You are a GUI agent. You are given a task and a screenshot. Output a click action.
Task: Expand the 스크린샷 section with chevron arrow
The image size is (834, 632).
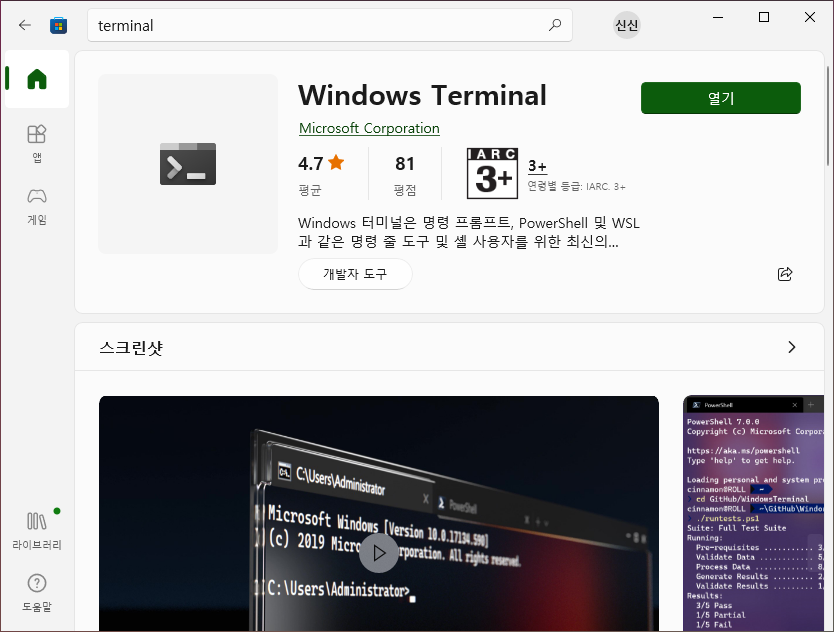click(791, 347)
